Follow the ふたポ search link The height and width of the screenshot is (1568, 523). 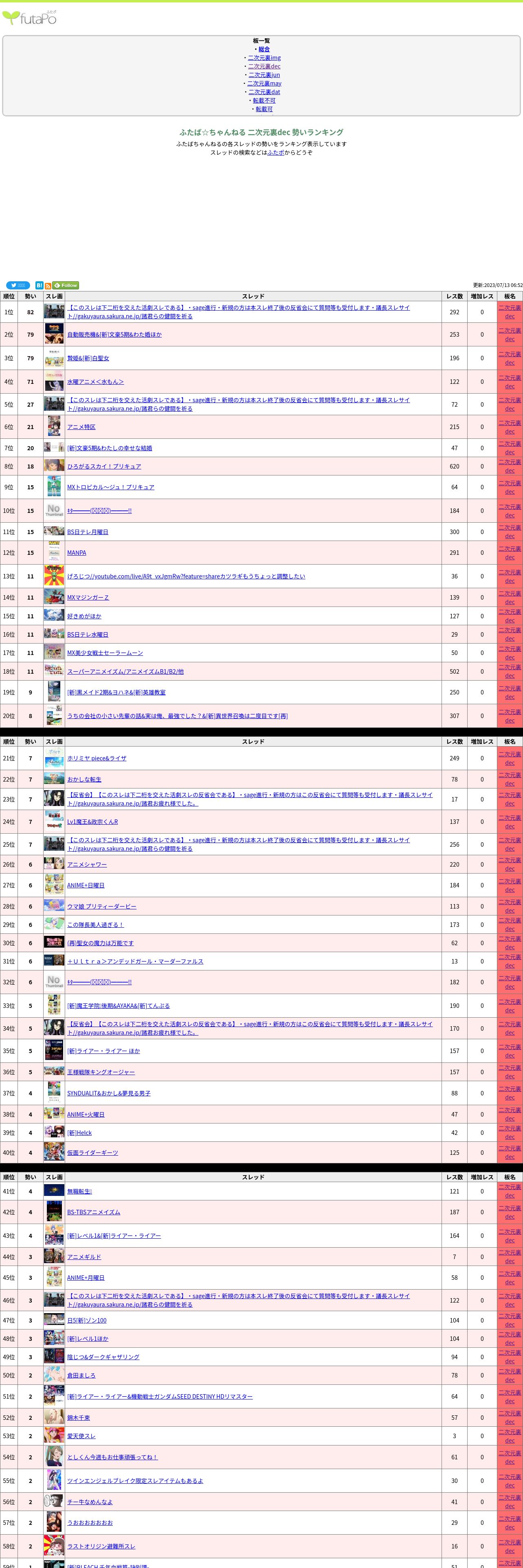(x=276, y=153)
